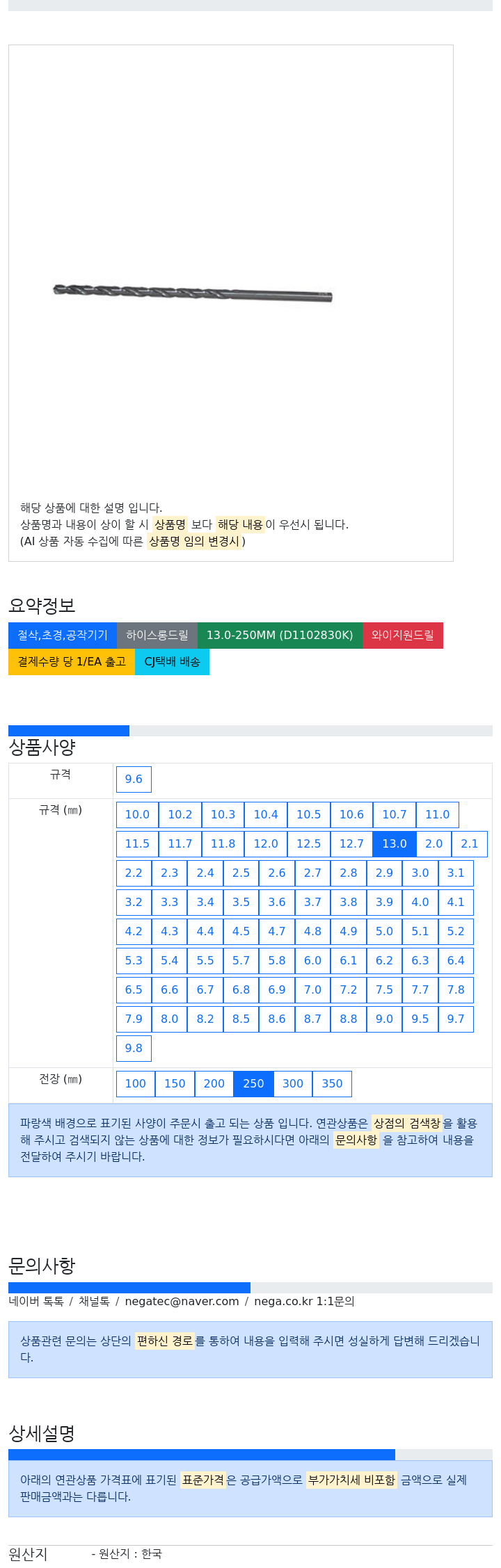Click the drill bit product image
The width and height of the screenshot is (501, 1568).
point(193,293)
